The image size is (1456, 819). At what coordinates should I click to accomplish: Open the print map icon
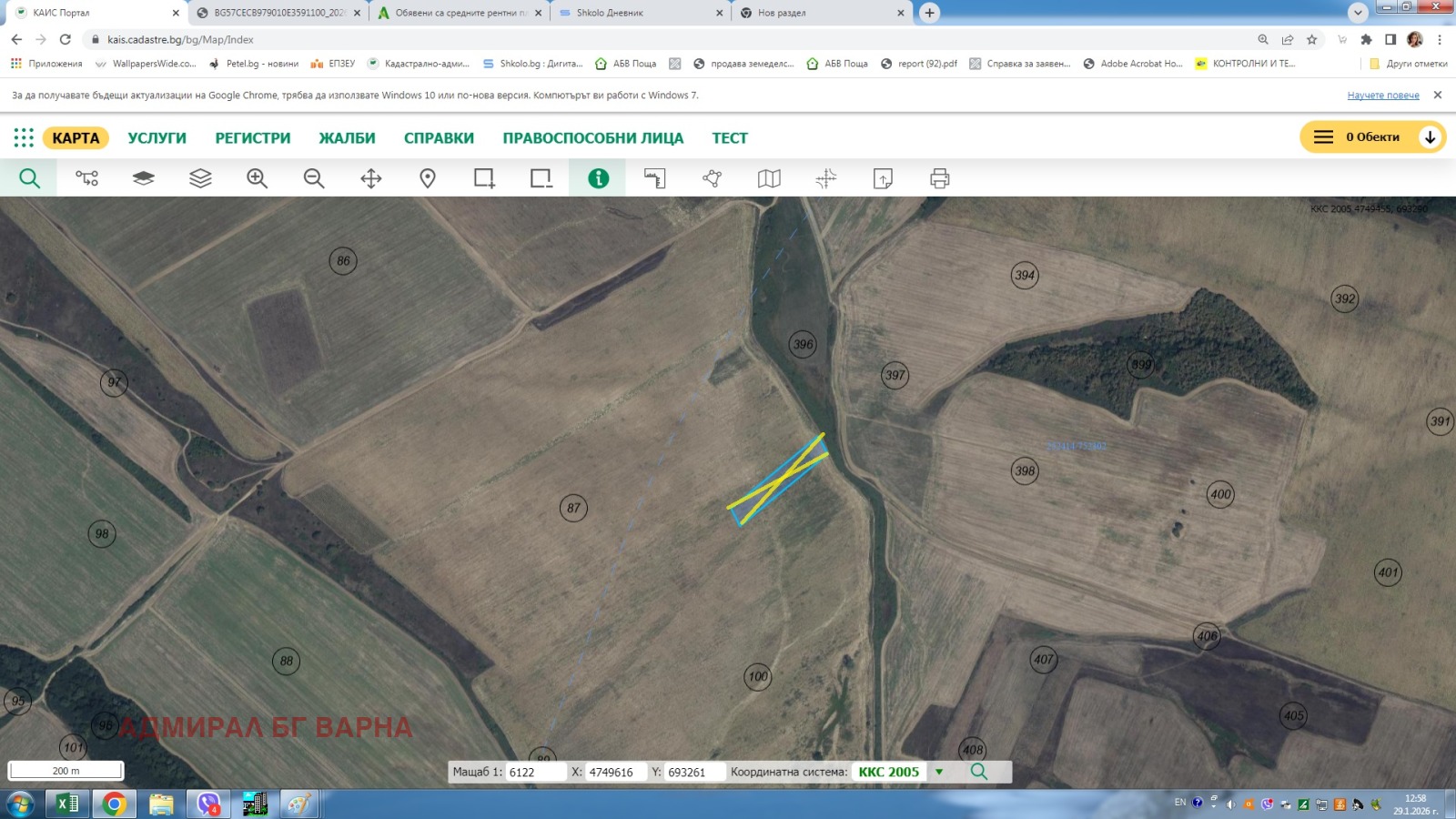click(x=939, y=177)
